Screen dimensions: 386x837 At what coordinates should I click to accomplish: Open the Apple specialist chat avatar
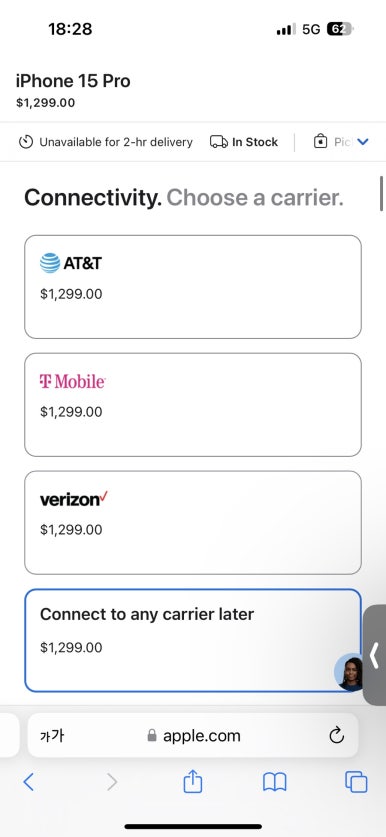click(x=350, y=673)
